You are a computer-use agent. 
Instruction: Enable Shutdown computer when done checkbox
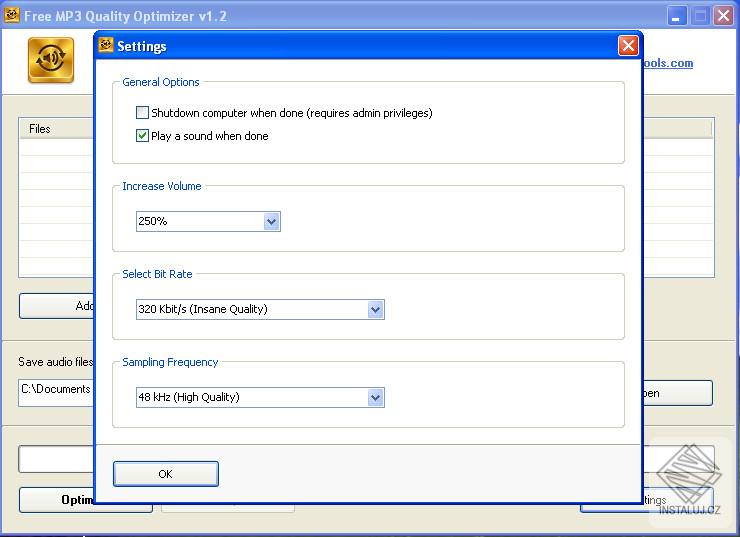click(x=142, y=113)
